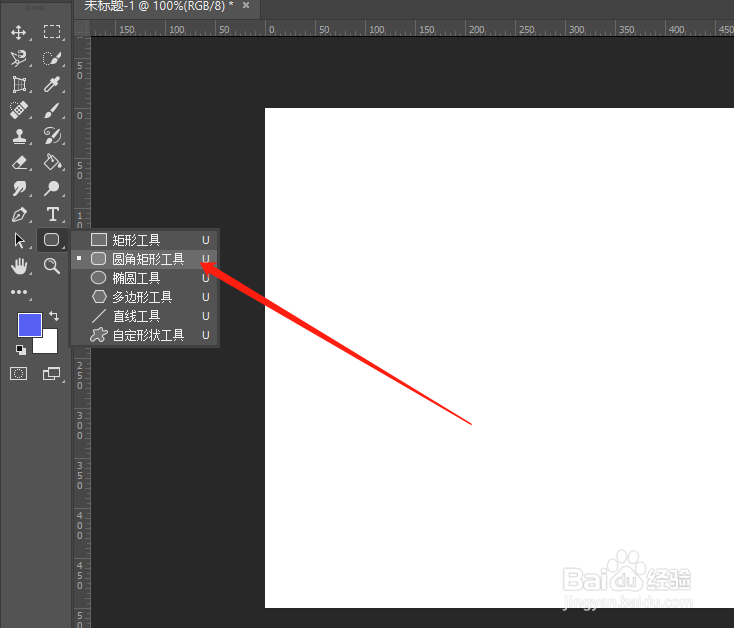Toggle Quick Mask mode

point(19,374)
